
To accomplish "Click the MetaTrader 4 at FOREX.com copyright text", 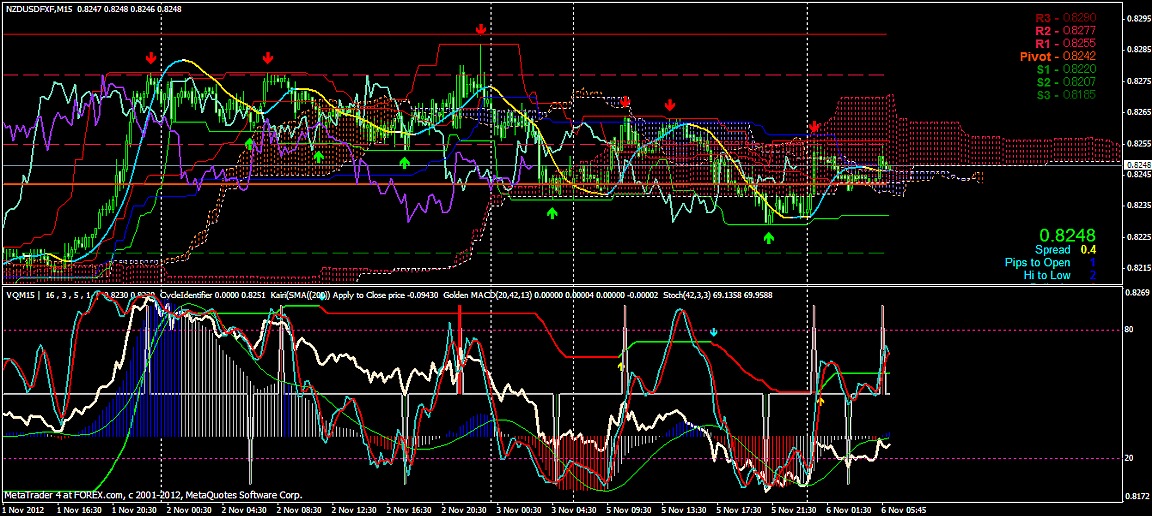I will [x=153, y=495].
